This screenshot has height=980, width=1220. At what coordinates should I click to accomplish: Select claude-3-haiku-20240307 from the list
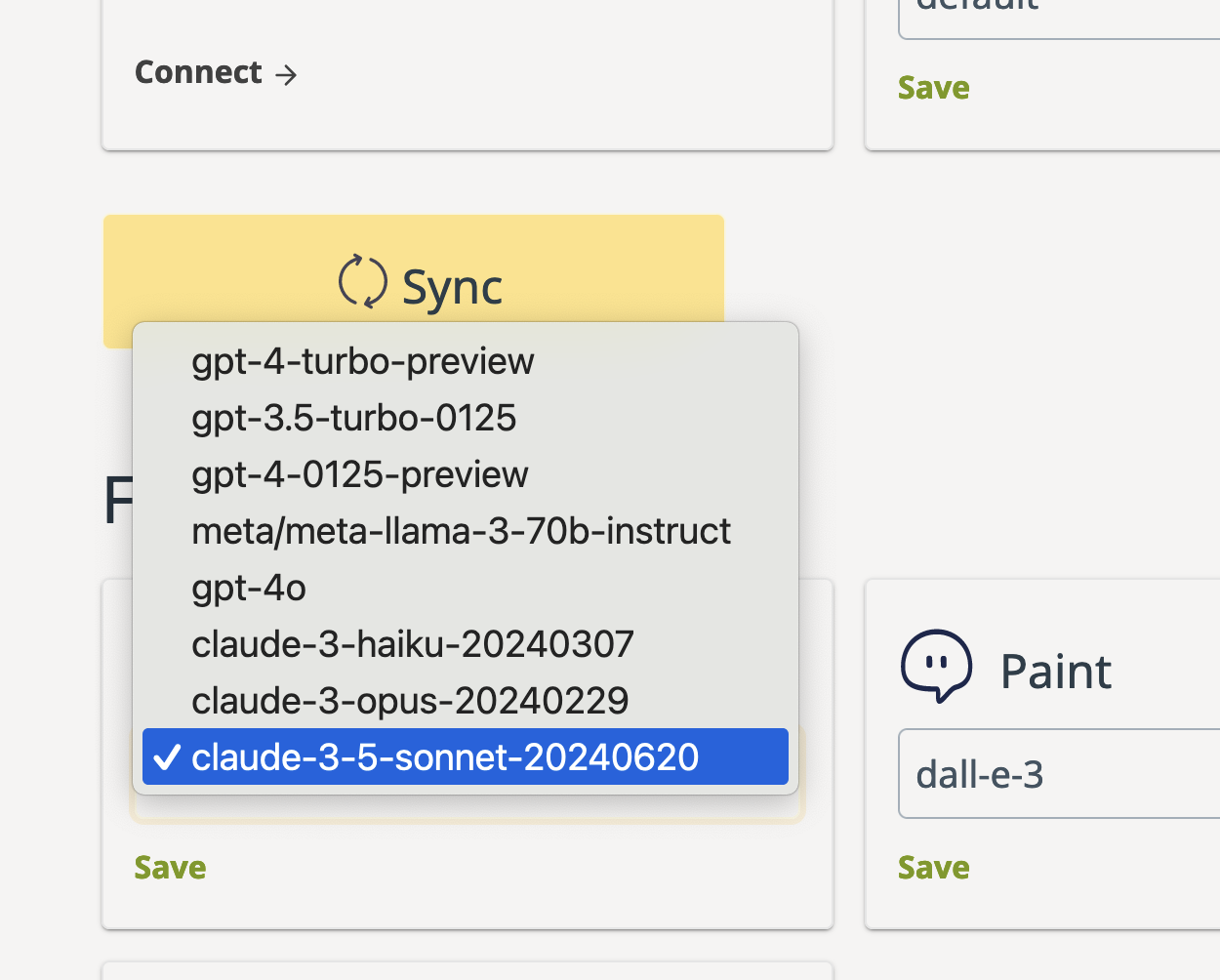click(x=412, y=644)
